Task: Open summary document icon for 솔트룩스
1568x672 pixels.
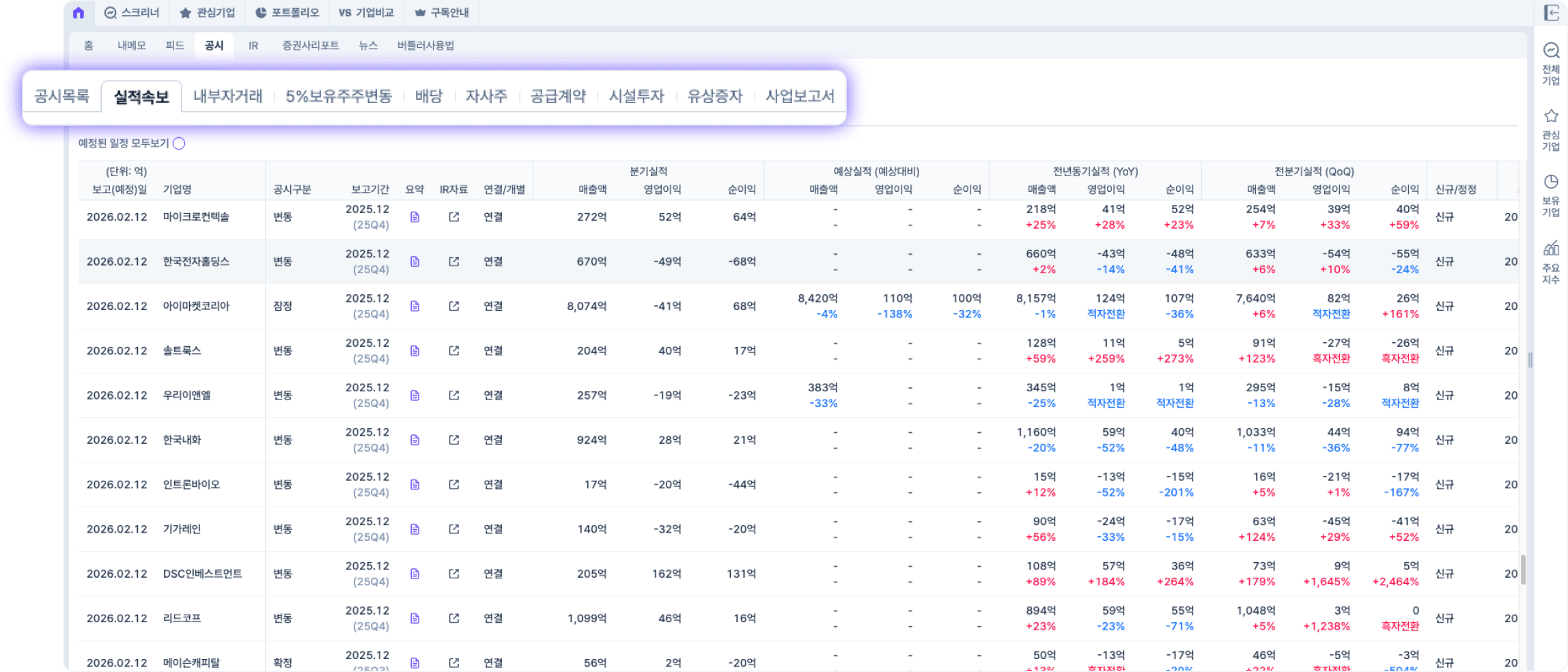Action: (415, 351)
